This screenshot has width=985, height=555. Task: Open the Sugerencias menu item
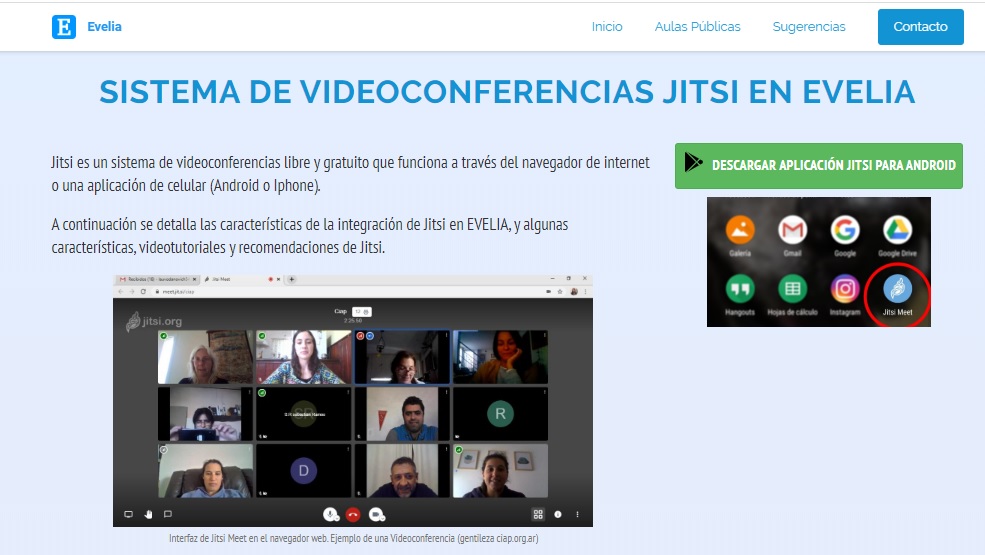(808, 26)
